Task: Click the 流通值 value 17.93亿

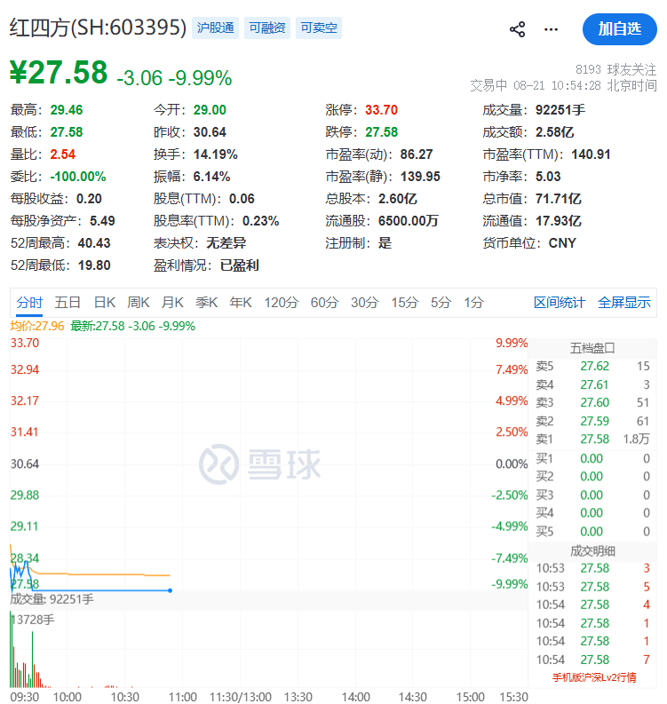Action: tap(558, 221)
